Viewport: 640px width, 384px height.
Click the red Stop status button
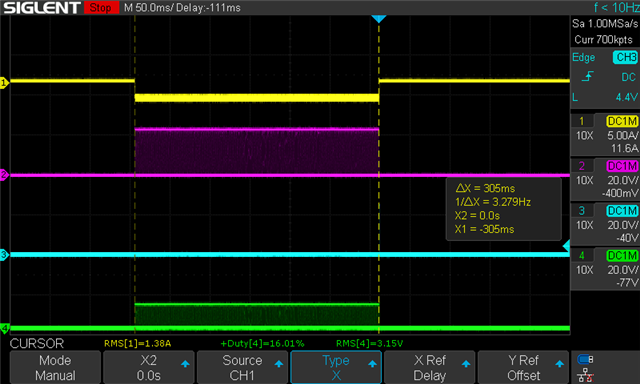pos(101,7)
